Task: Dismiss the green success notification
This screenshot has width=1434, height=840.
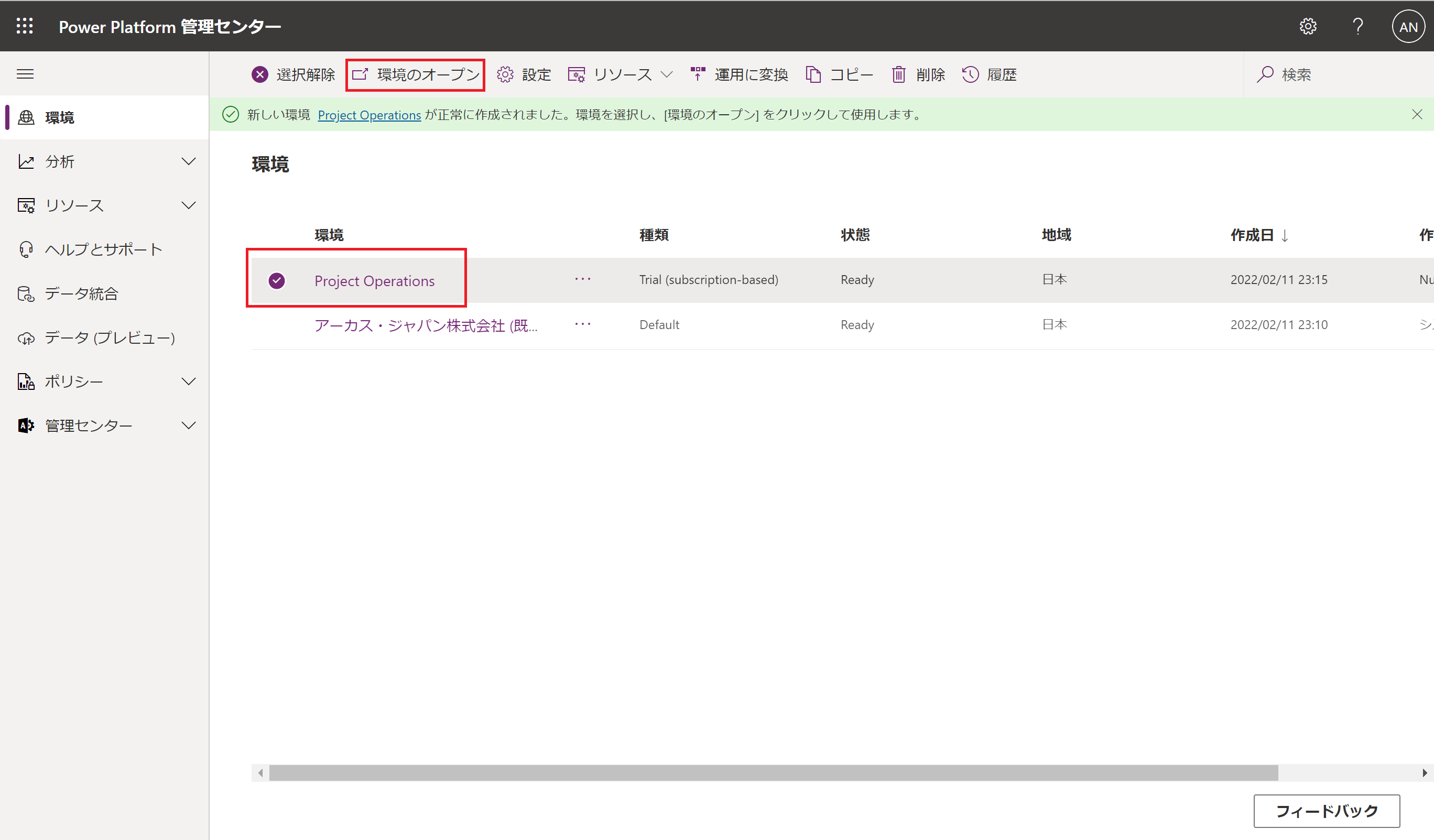Action: (1417, 114)
